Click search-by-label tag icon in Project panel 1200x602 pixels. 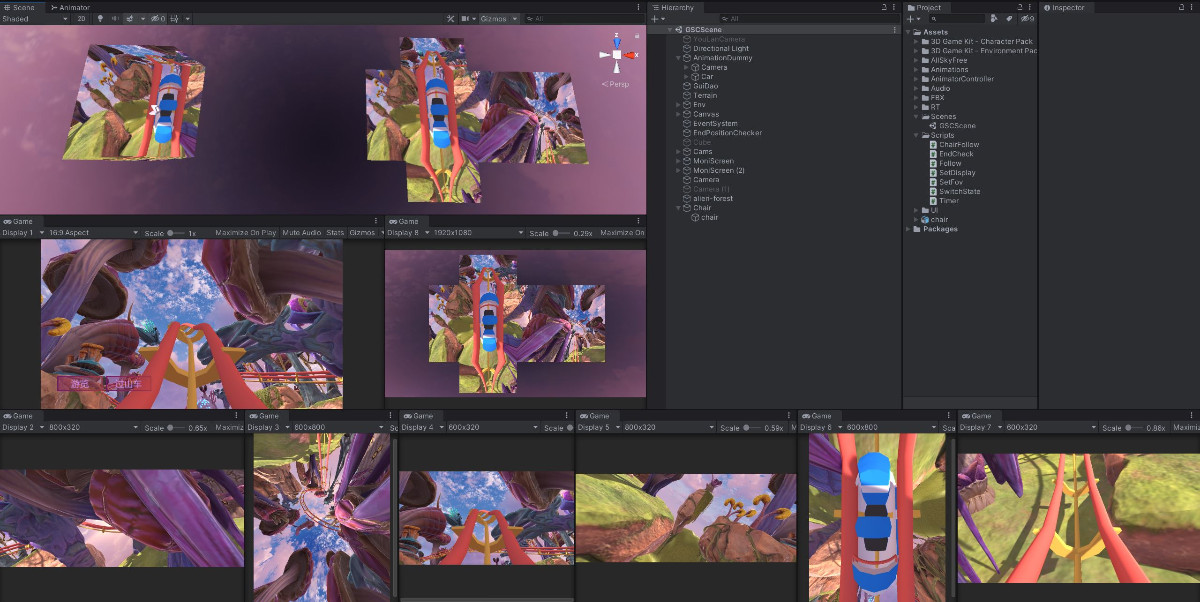(x=1008, y=18)
